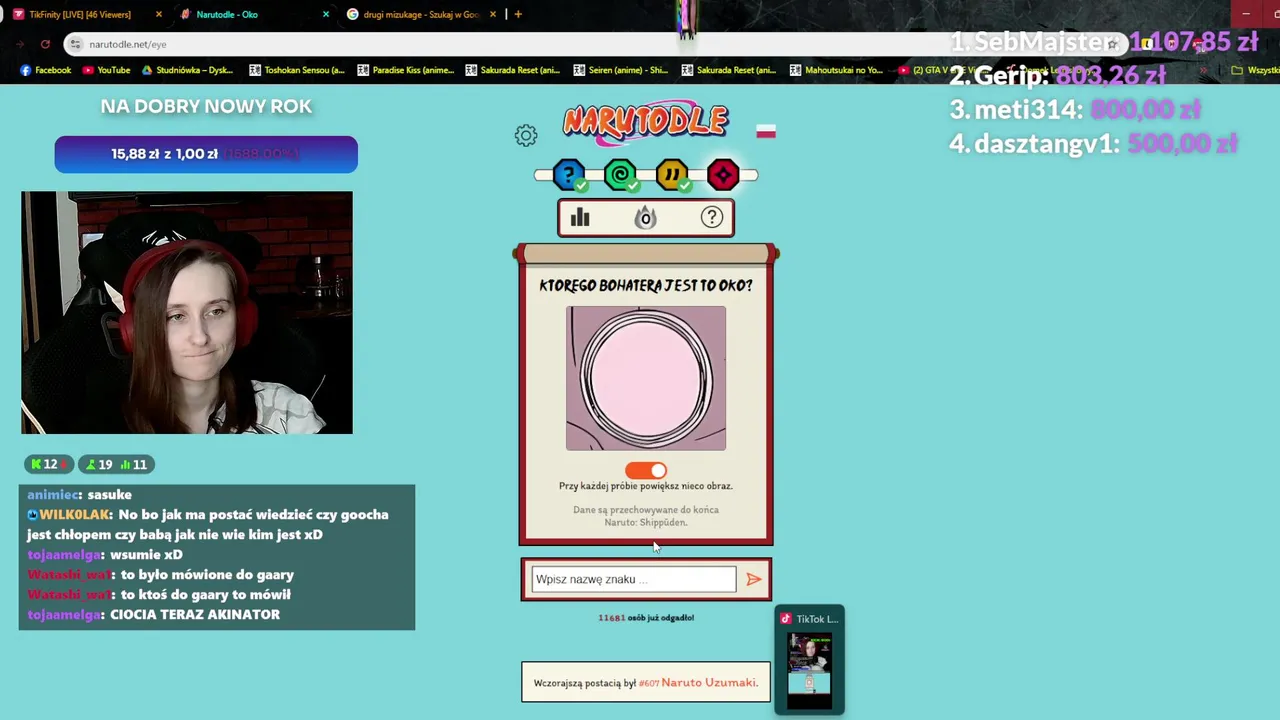Image resolution: width=1280 pixels, height=720 pixels.
Task: Click "KTÓREGO BOHATERA JEST TO OKO?" heading
Action: (x=646, y=285)
